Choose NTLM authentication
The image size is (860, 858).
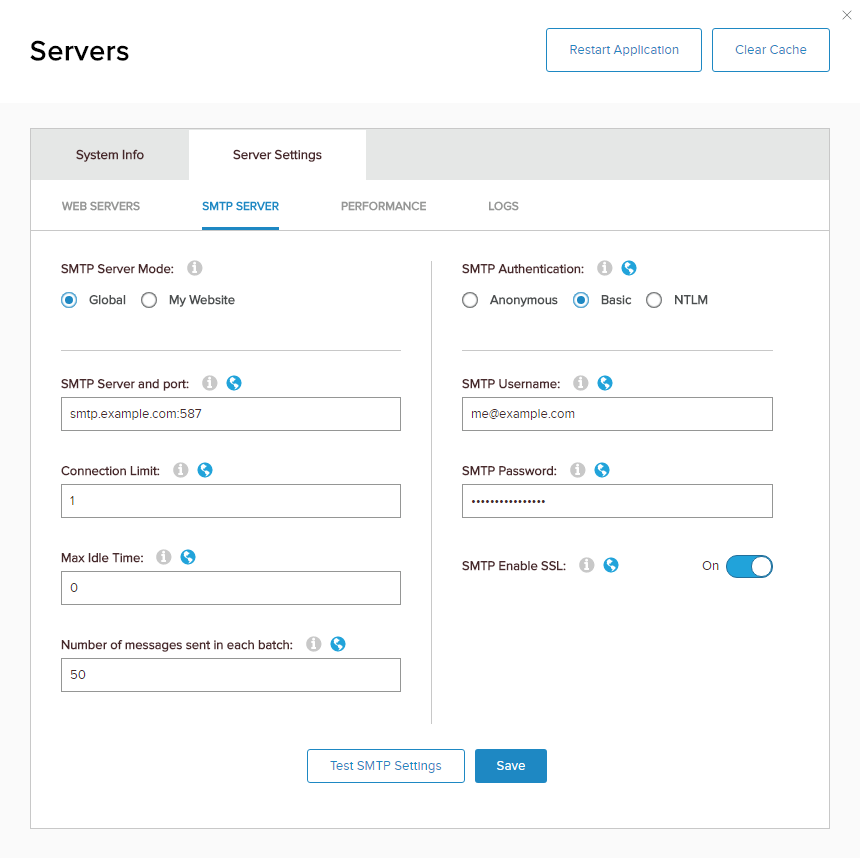(x=654, y=300)
